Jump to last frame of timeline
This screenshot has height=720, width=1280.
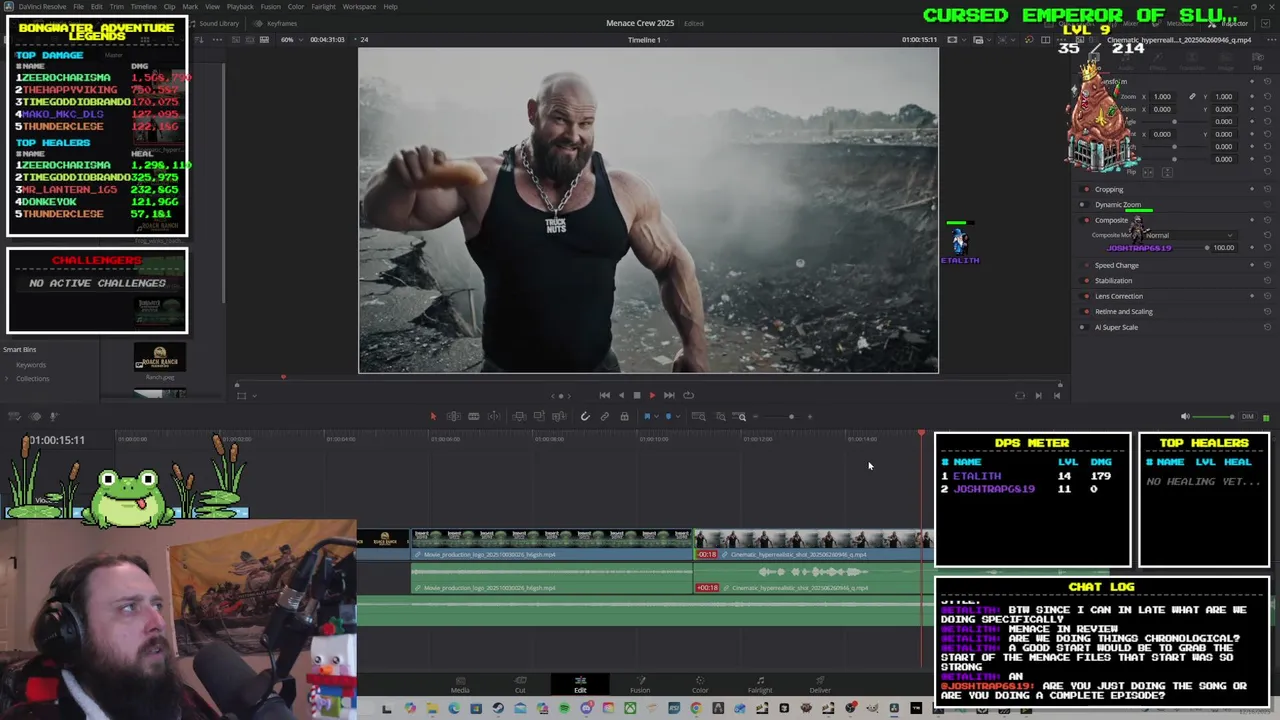click(669, 395)
